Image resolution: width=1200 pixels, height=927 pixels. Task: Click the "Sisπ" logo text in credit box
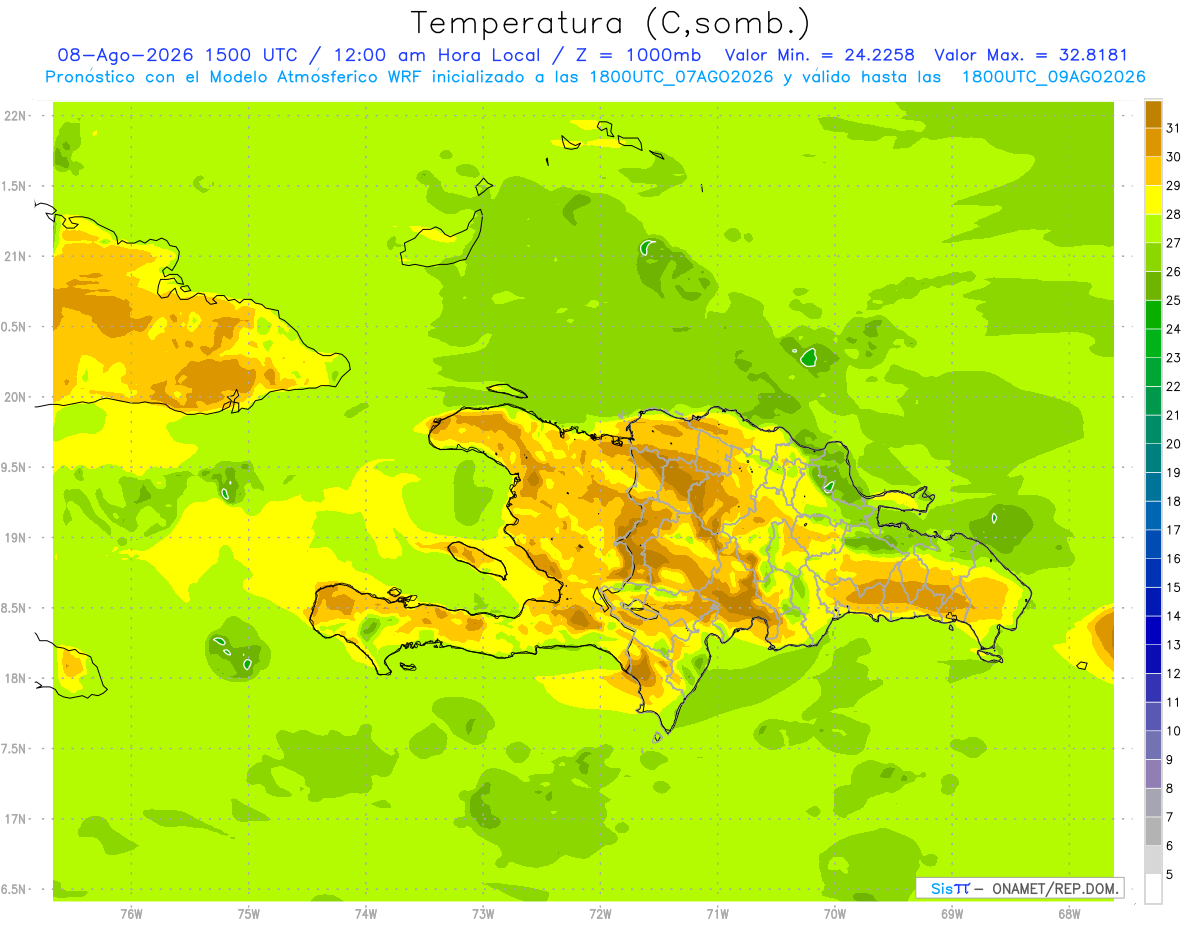[x=949, y=888]
